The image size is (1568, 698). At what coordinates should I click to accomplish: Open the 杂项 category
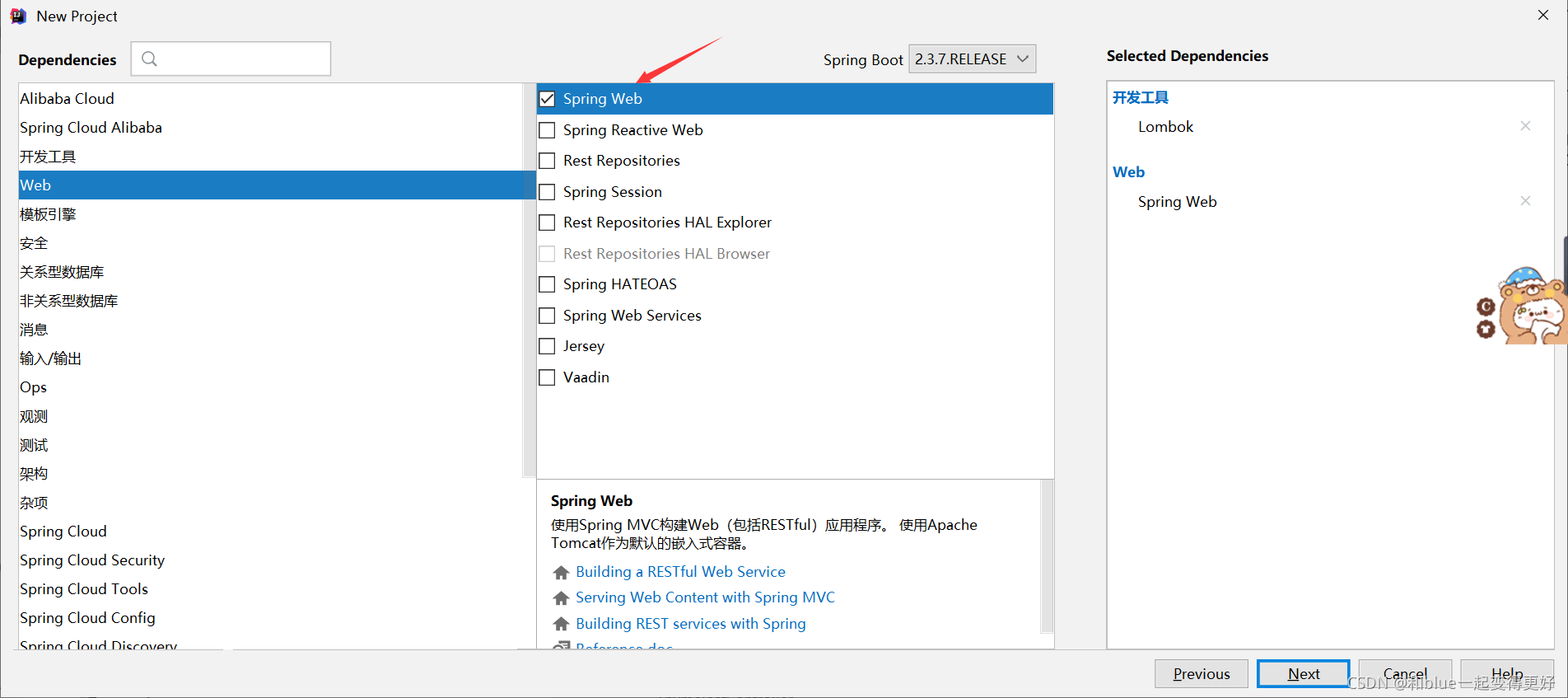click(271, 503)
